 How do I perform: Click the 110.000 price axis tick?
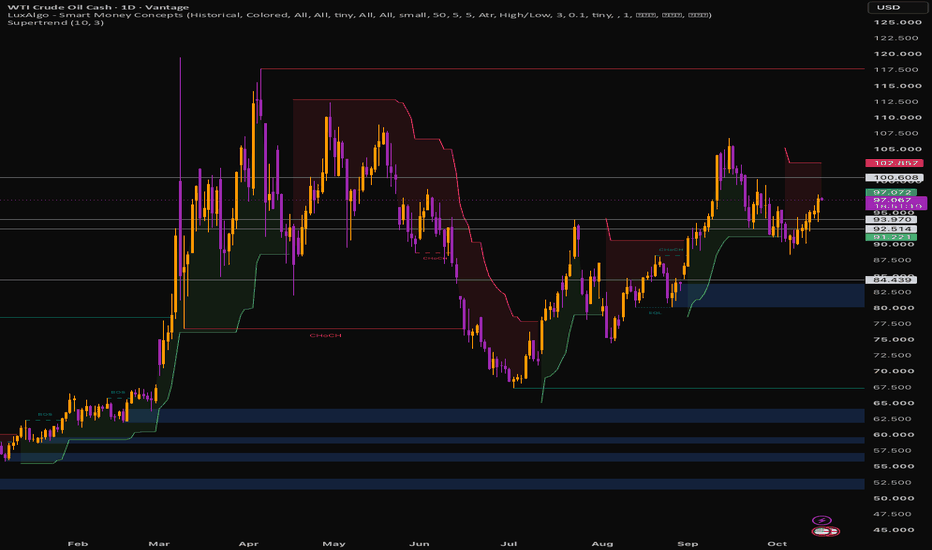pos(897,118)
